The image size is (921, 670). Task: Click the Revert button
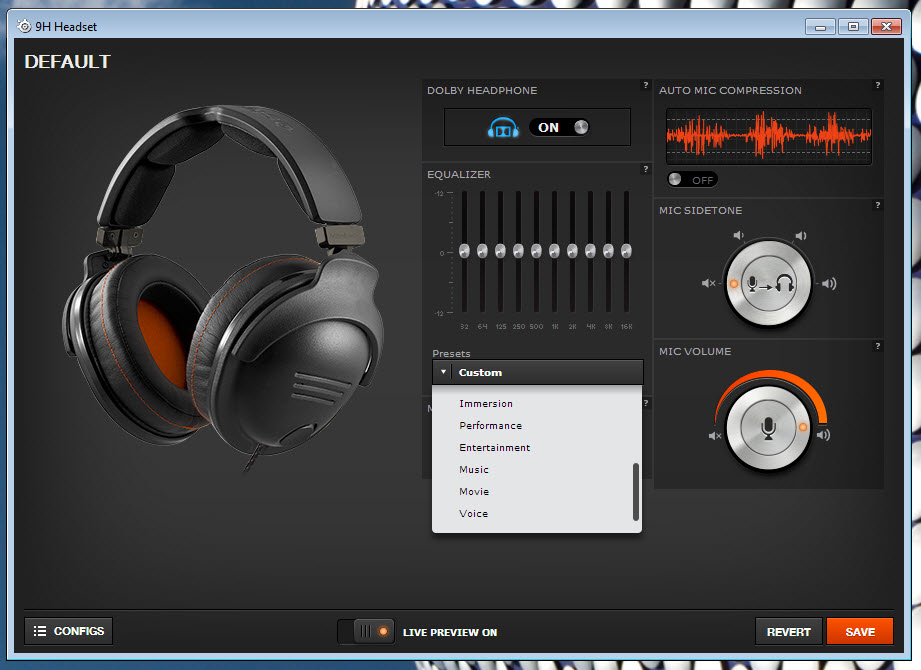[788, 632]
